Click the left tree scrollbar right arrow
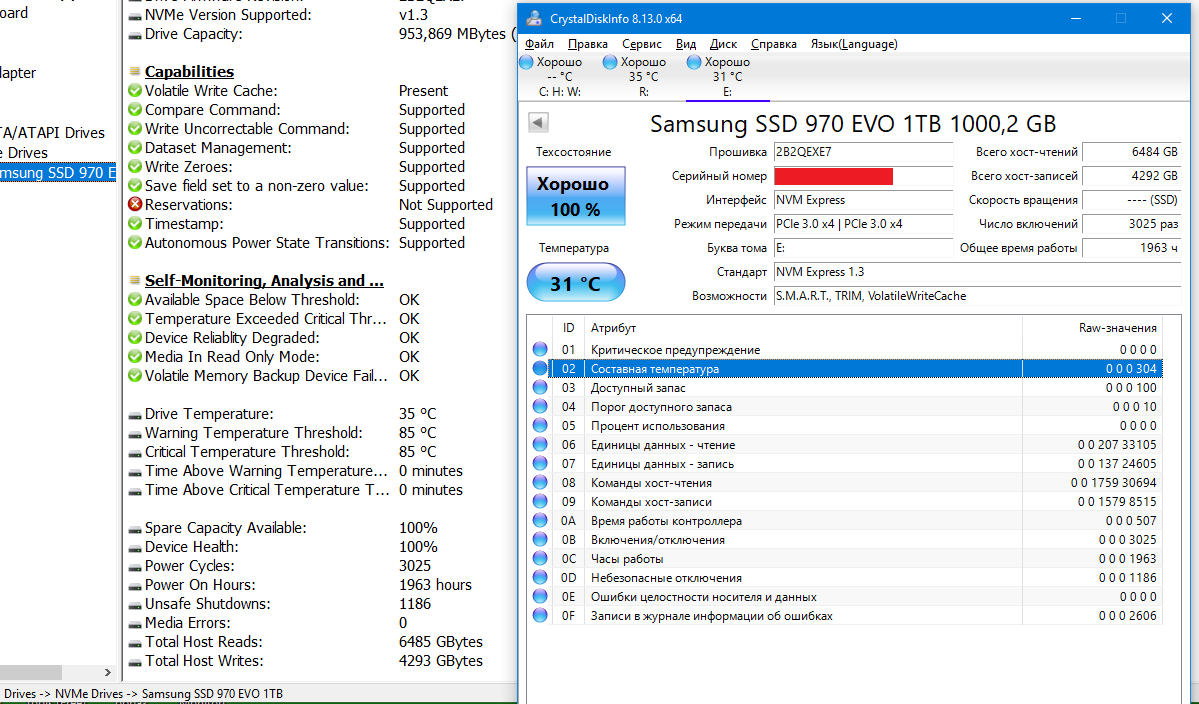 (x=107, y=673)
